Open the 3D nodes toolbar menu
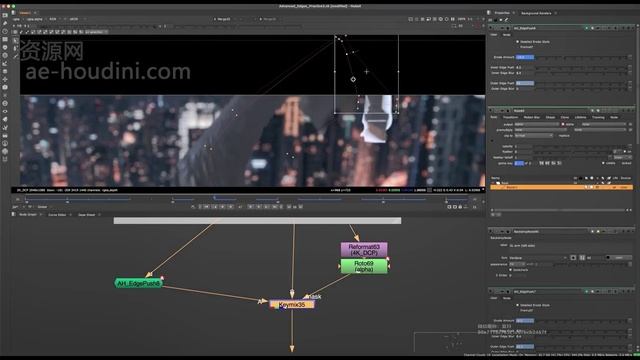Screen dimensions: 640x360 click(5, 87)
